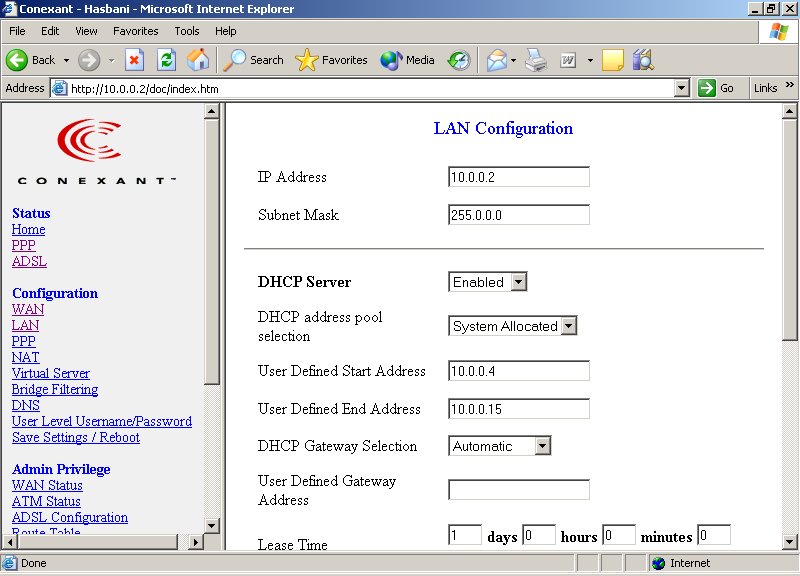
Task: Open the Bridge Filtering link
Action: [55, 389]
